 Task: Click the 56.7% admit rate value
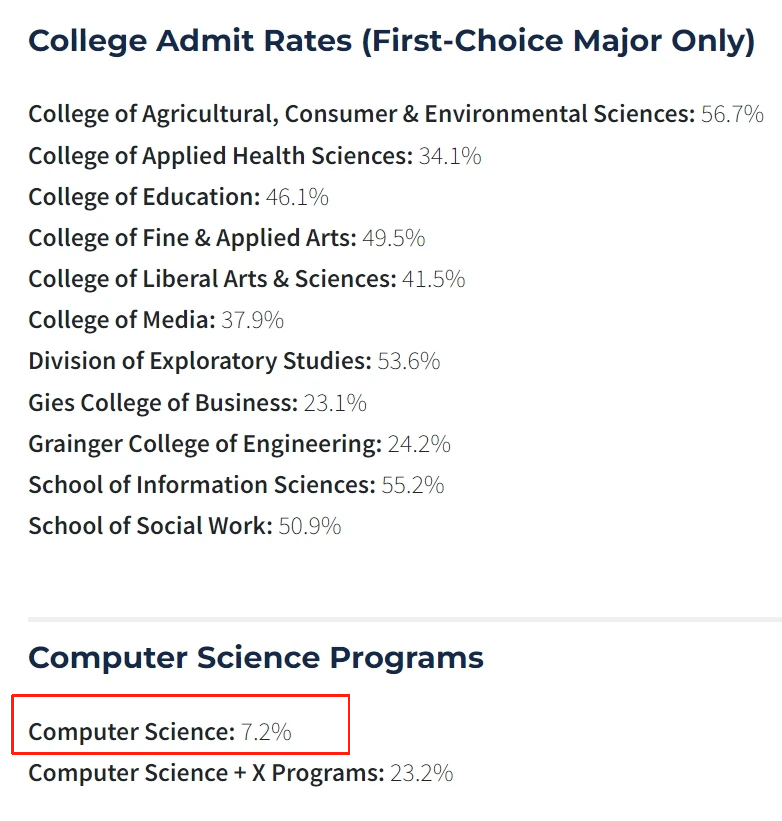(732, 114)
